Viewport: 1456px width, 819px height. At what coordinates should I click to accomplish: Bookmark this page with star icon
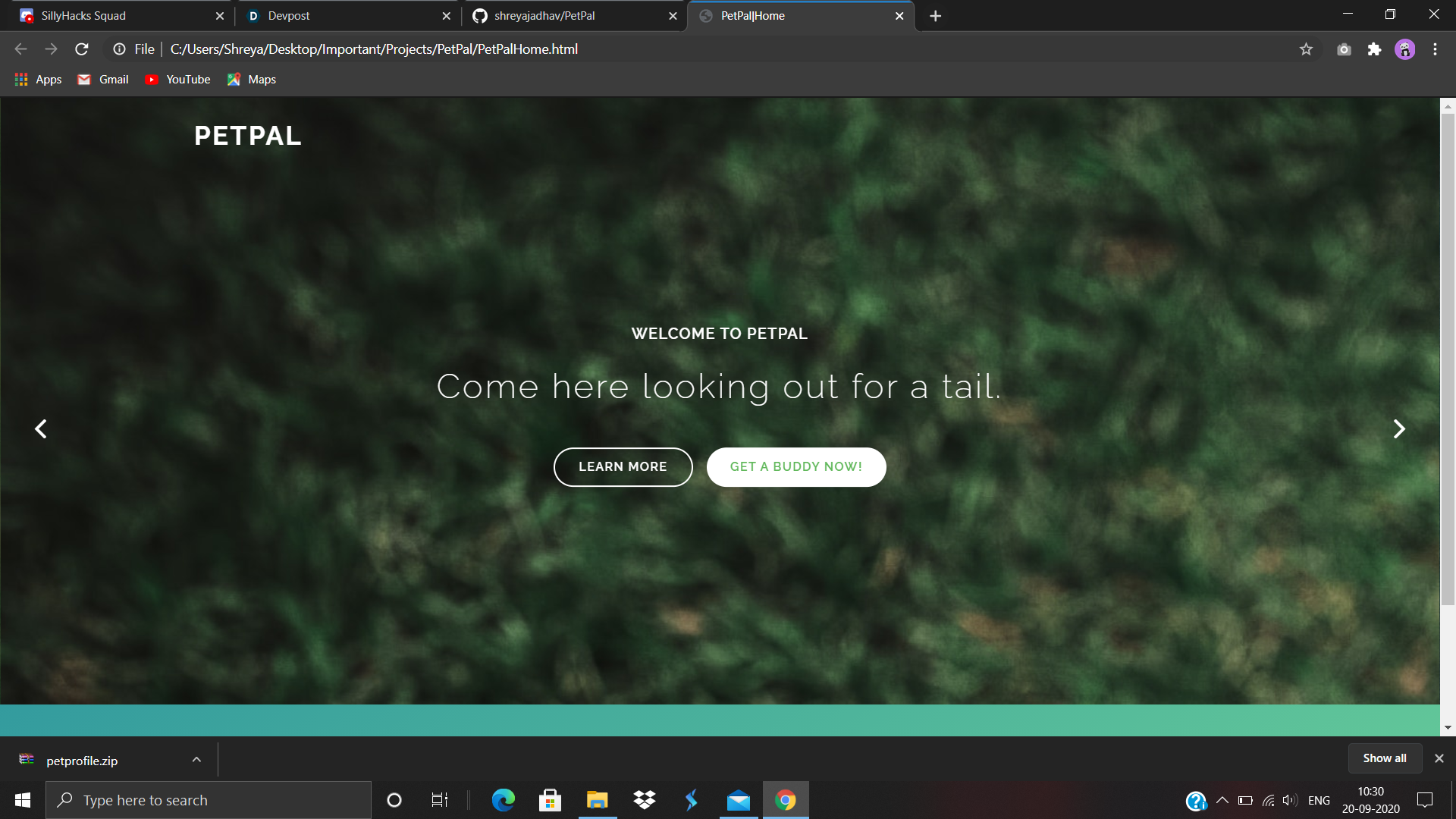pos(1306,49)
